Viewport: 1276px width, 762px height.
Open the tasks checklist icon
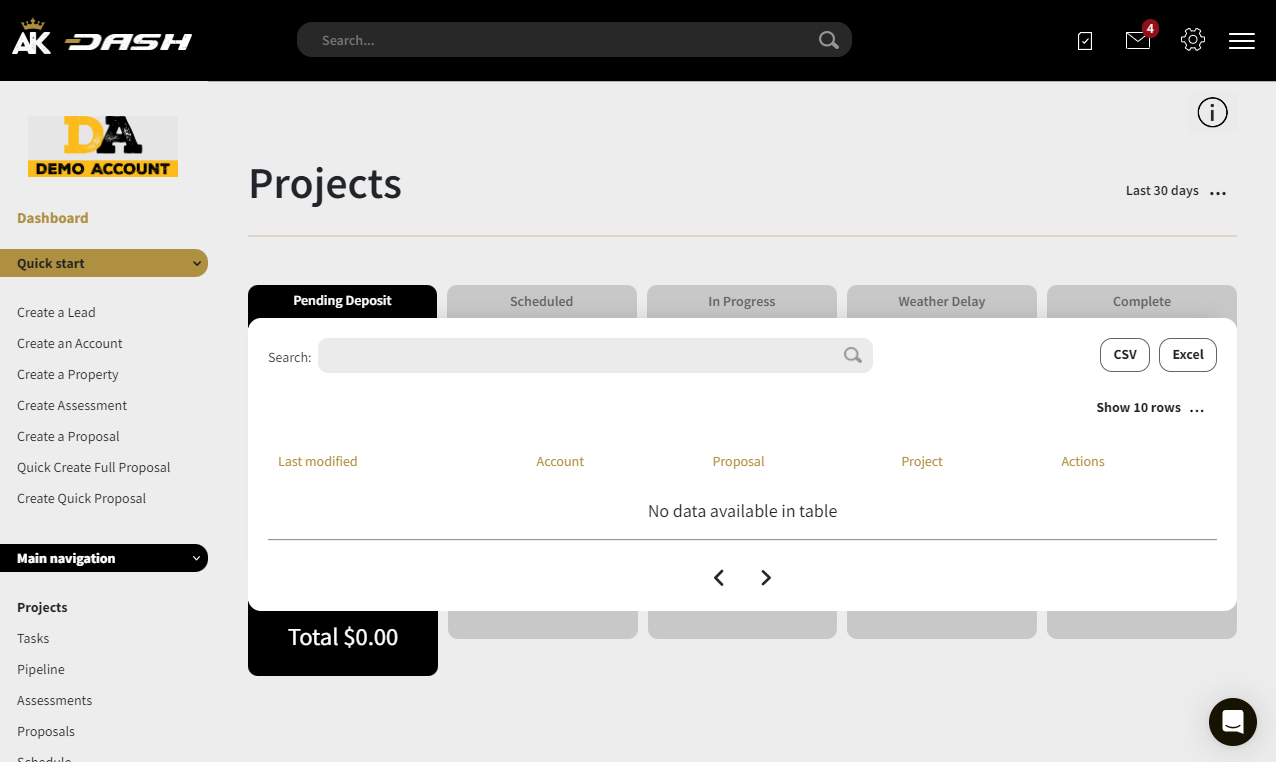point(1085,41)
